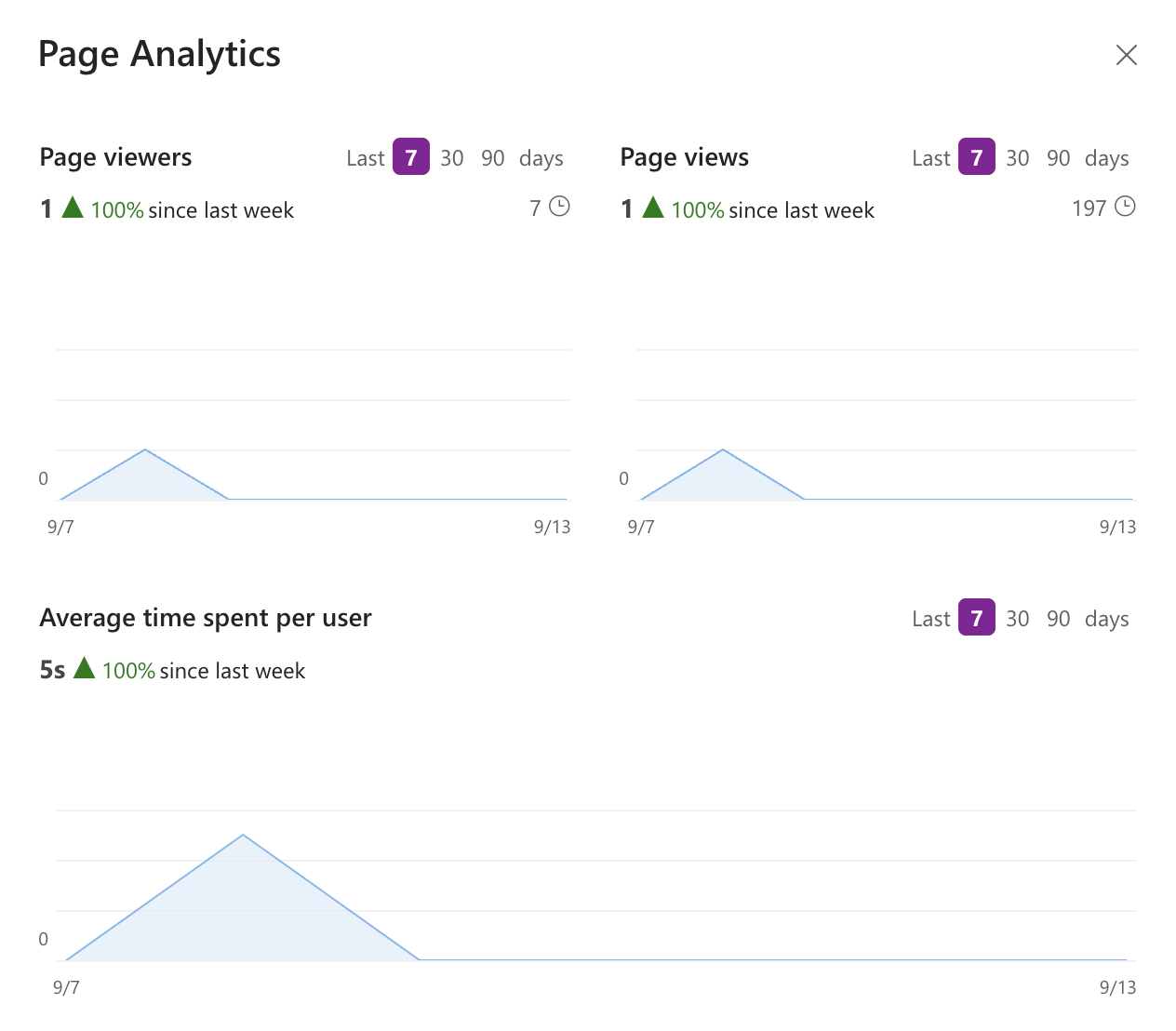Click the 100% since last week text under Page viewers
Screen dimensions: 1176x1031
coord(192,210)
